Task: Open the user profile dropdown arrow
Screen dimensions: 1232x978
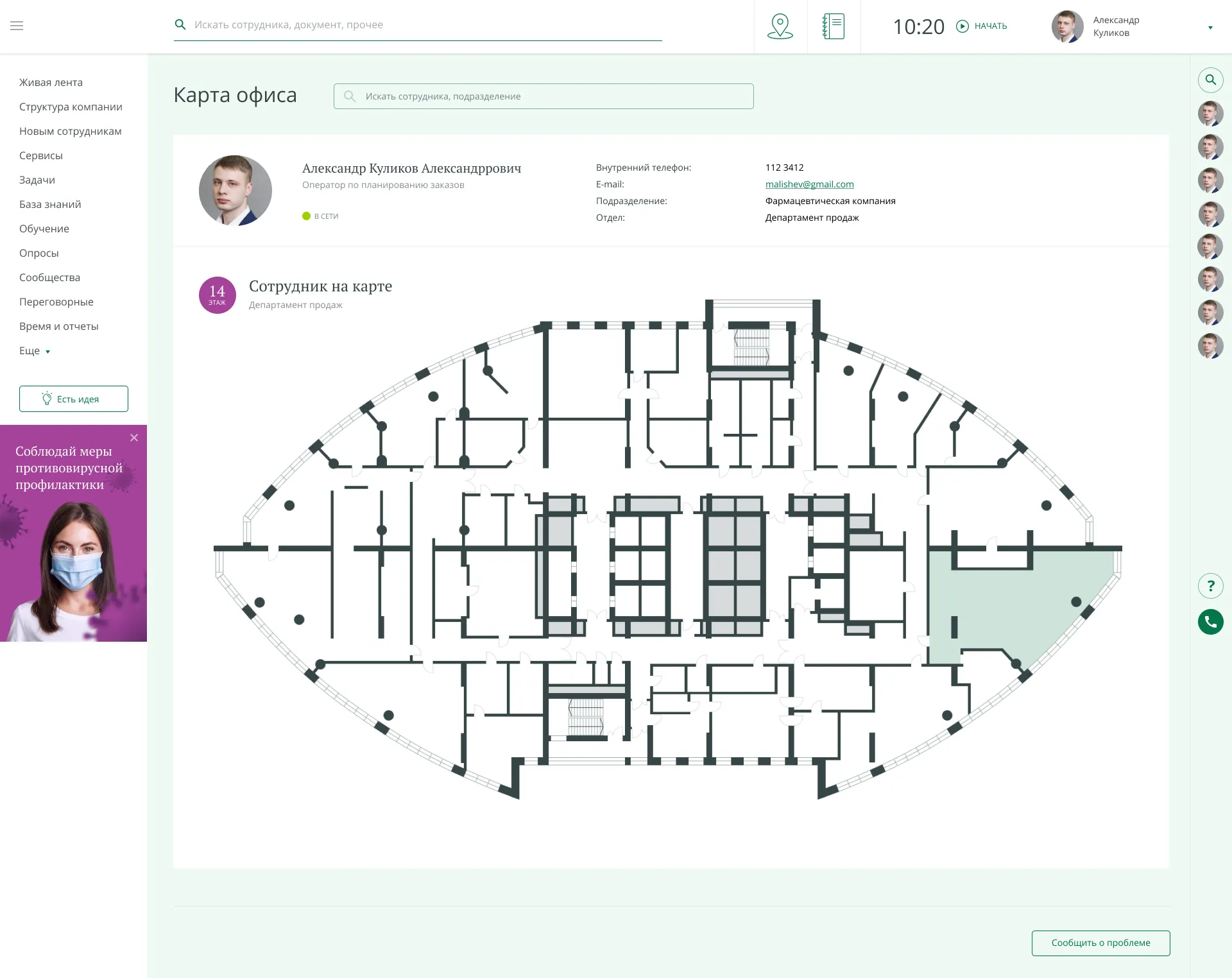Action: (x=1210, y=28)
